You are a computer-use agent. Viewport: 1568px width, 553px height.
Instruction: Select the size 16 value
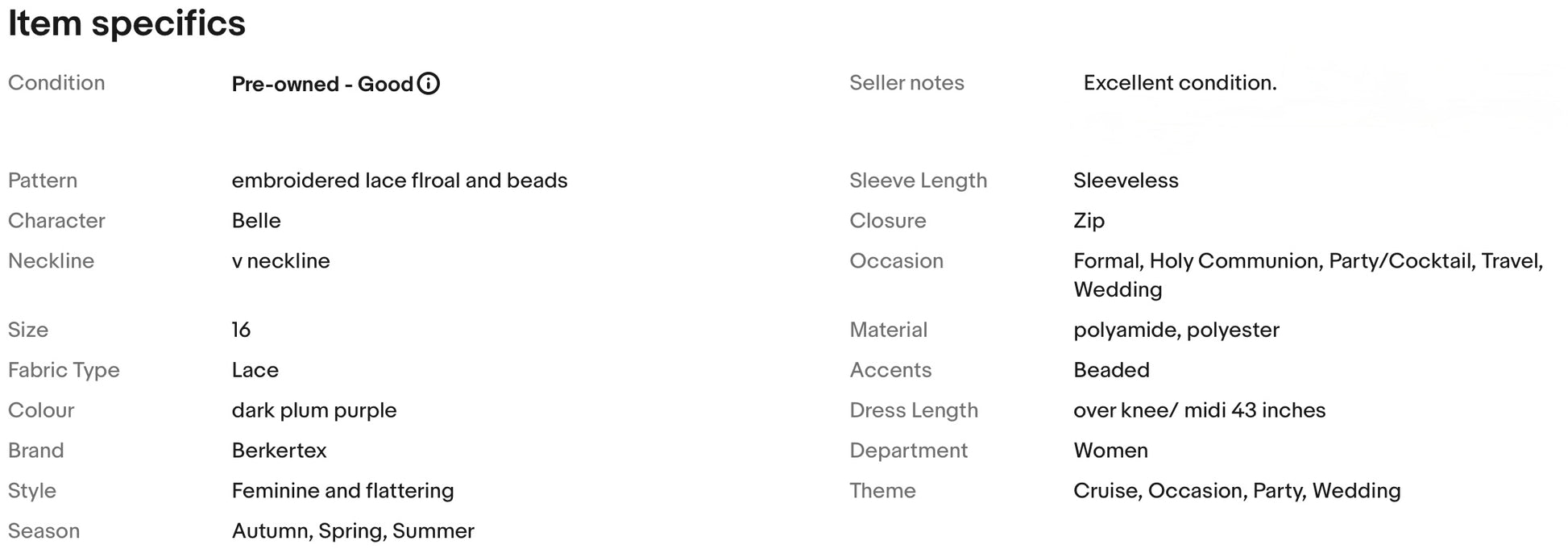[241, 330]
